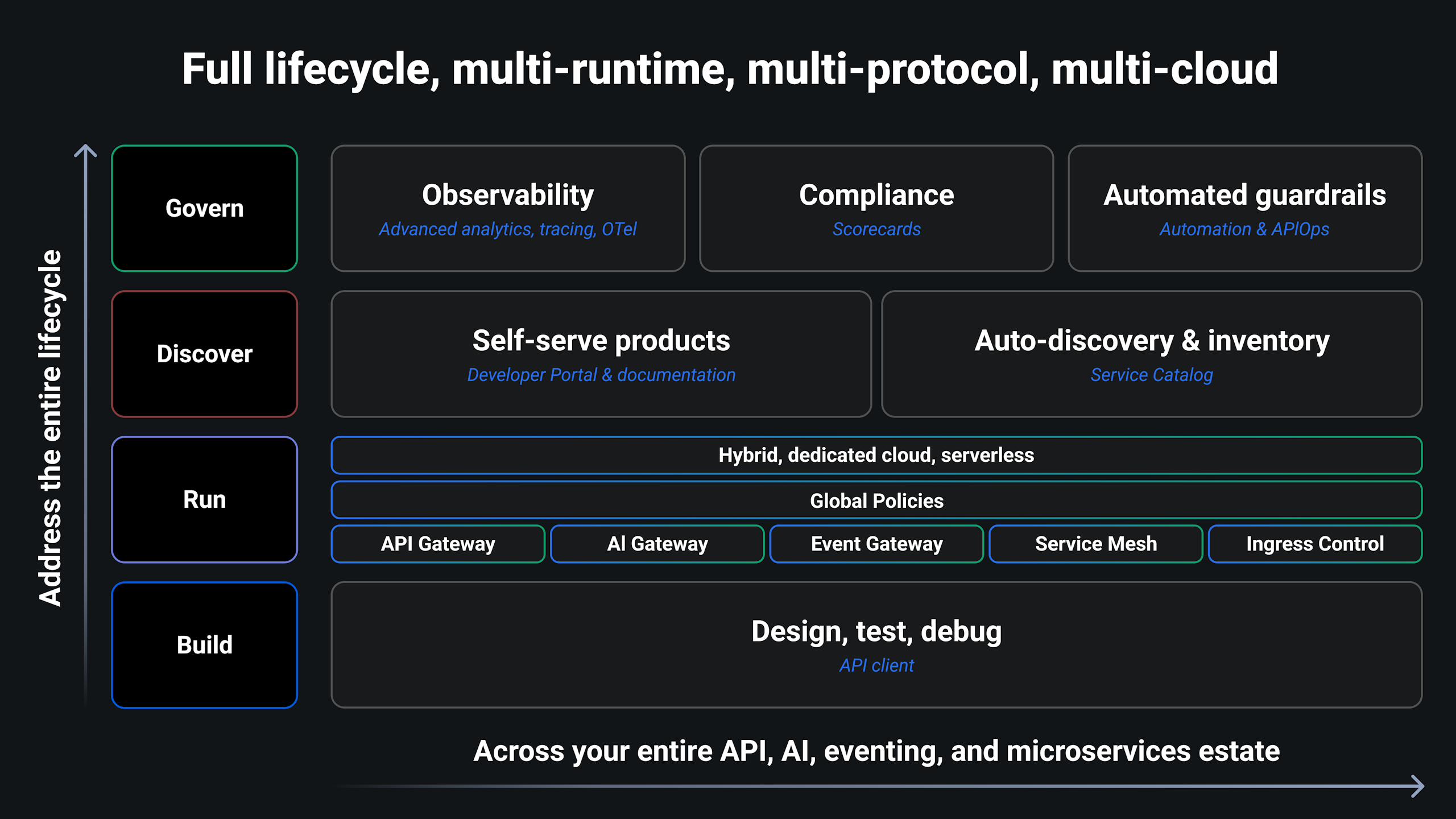Screen dimensions: 1456x819
Task: Open the Auto-discovery & inventory card
Action: pyautogui.click(x=1151, y=354)
